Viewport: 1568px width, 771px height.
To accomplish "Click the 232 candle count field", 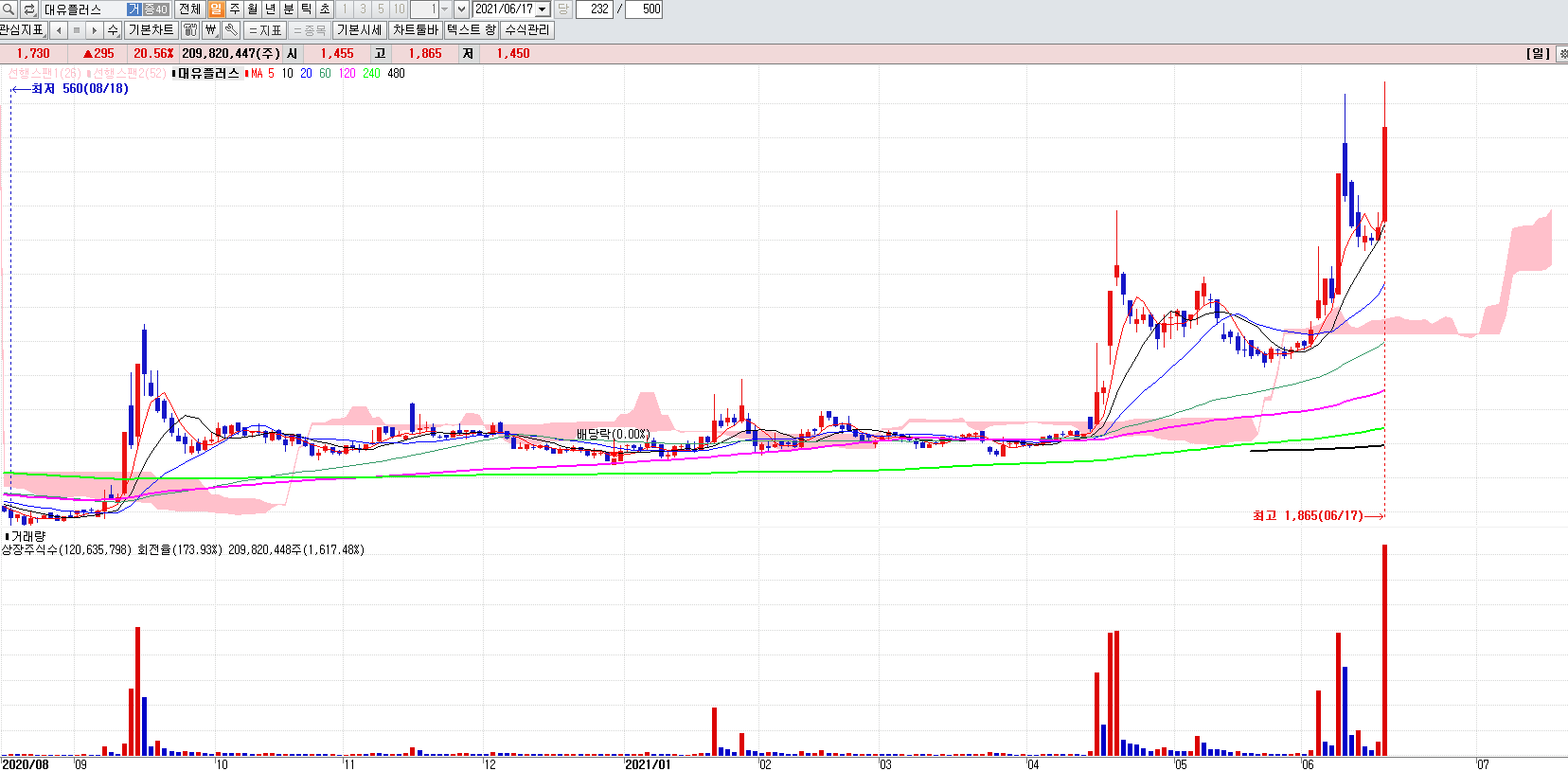I will pos(594,9).
